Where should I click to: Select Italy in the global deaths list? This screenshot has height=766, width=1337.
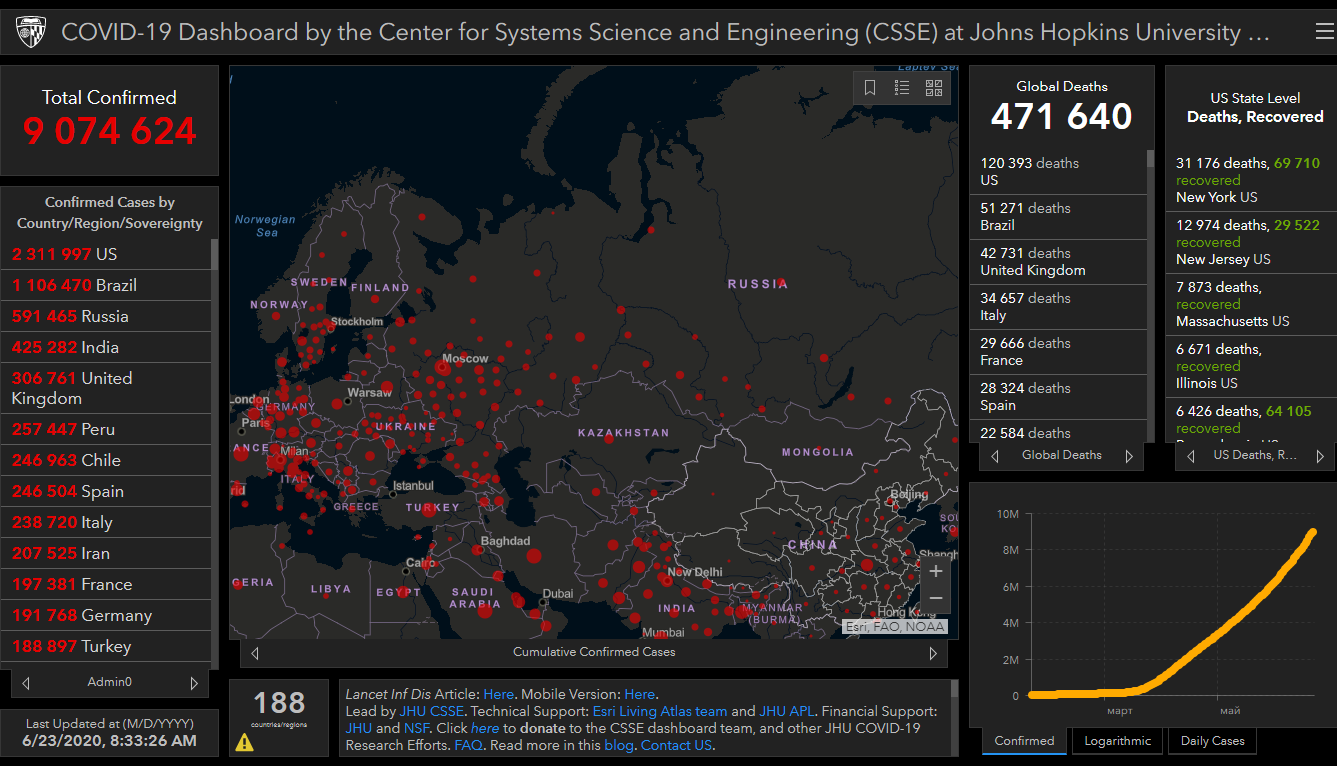point(1060,306)
